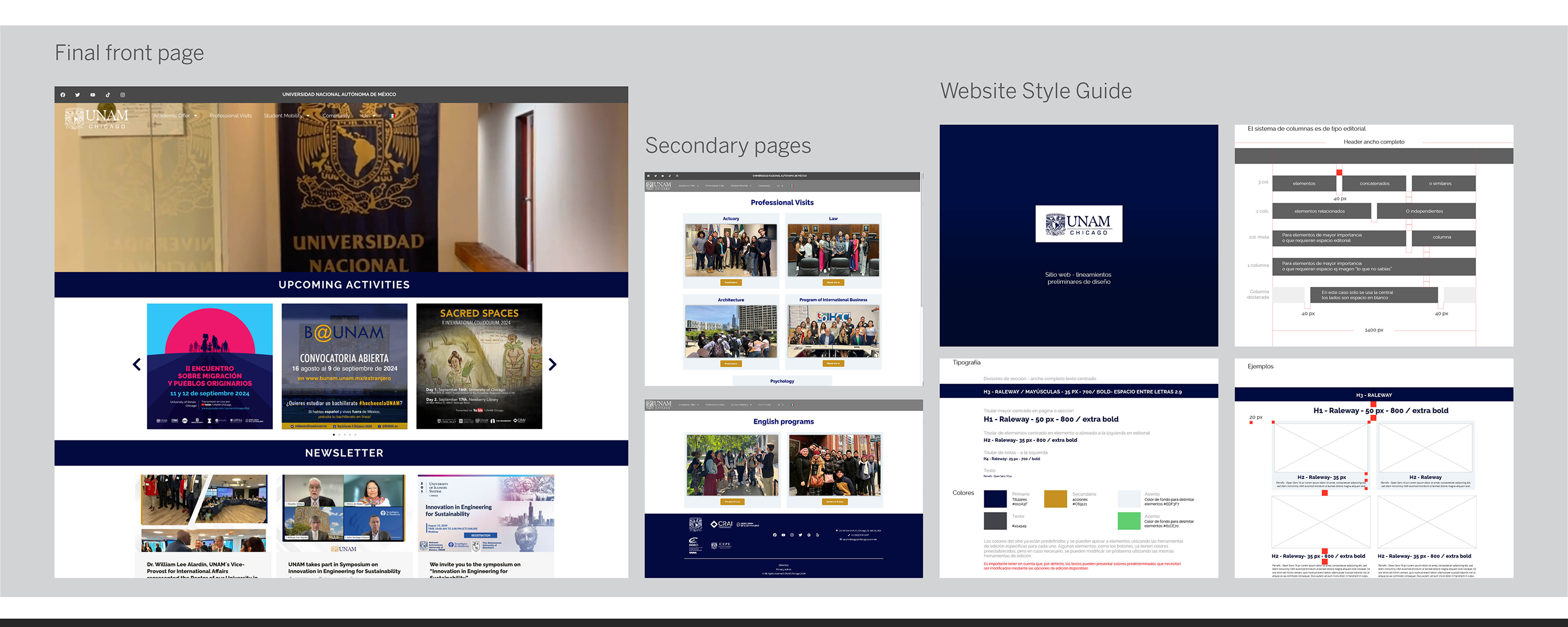Click the Mexican flag language icon
Image resolution: width=1568 pixels, height=627 pixels.
click(x=392, y=115)
